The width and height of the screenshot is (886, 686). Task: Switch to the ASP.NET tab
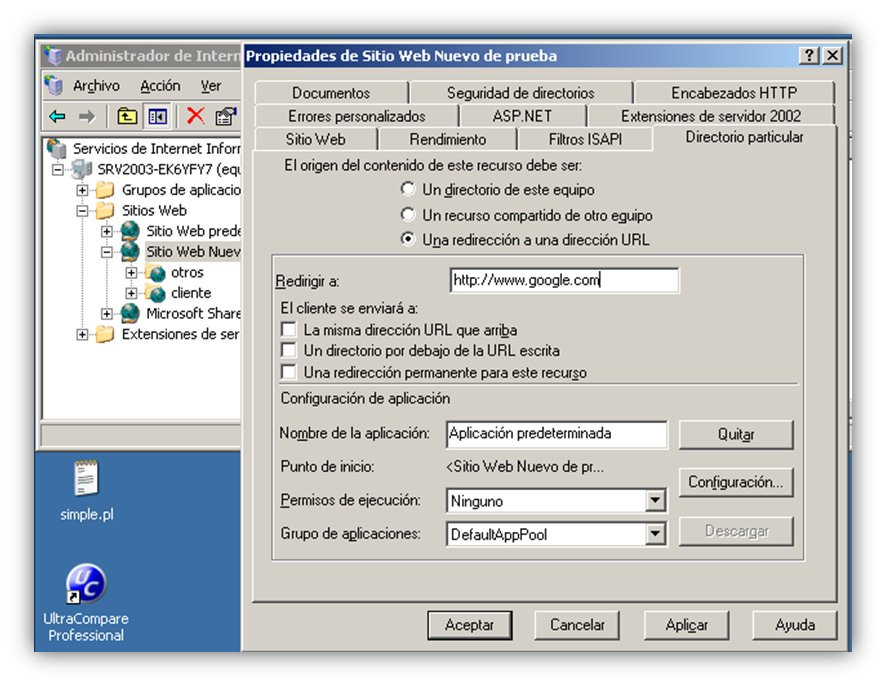[522, 116]
